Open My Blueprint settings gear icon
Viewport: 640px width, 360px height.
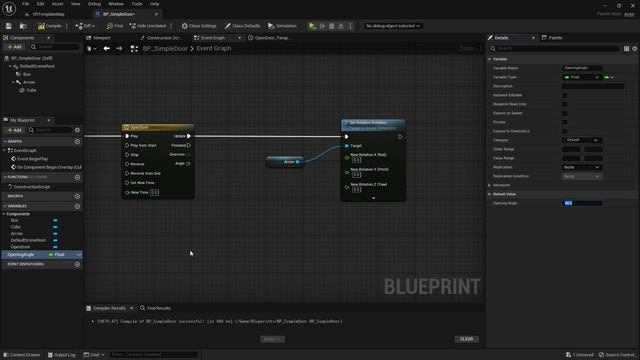(77, 130)
